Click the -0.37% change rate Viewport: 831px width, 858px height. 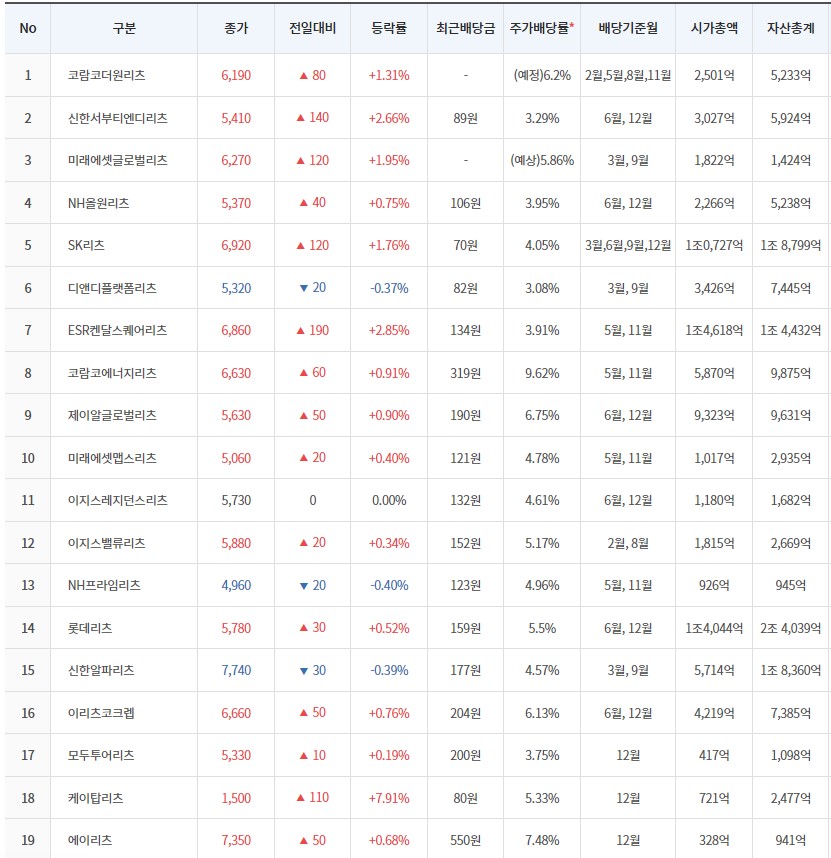[x=389, y=288]
